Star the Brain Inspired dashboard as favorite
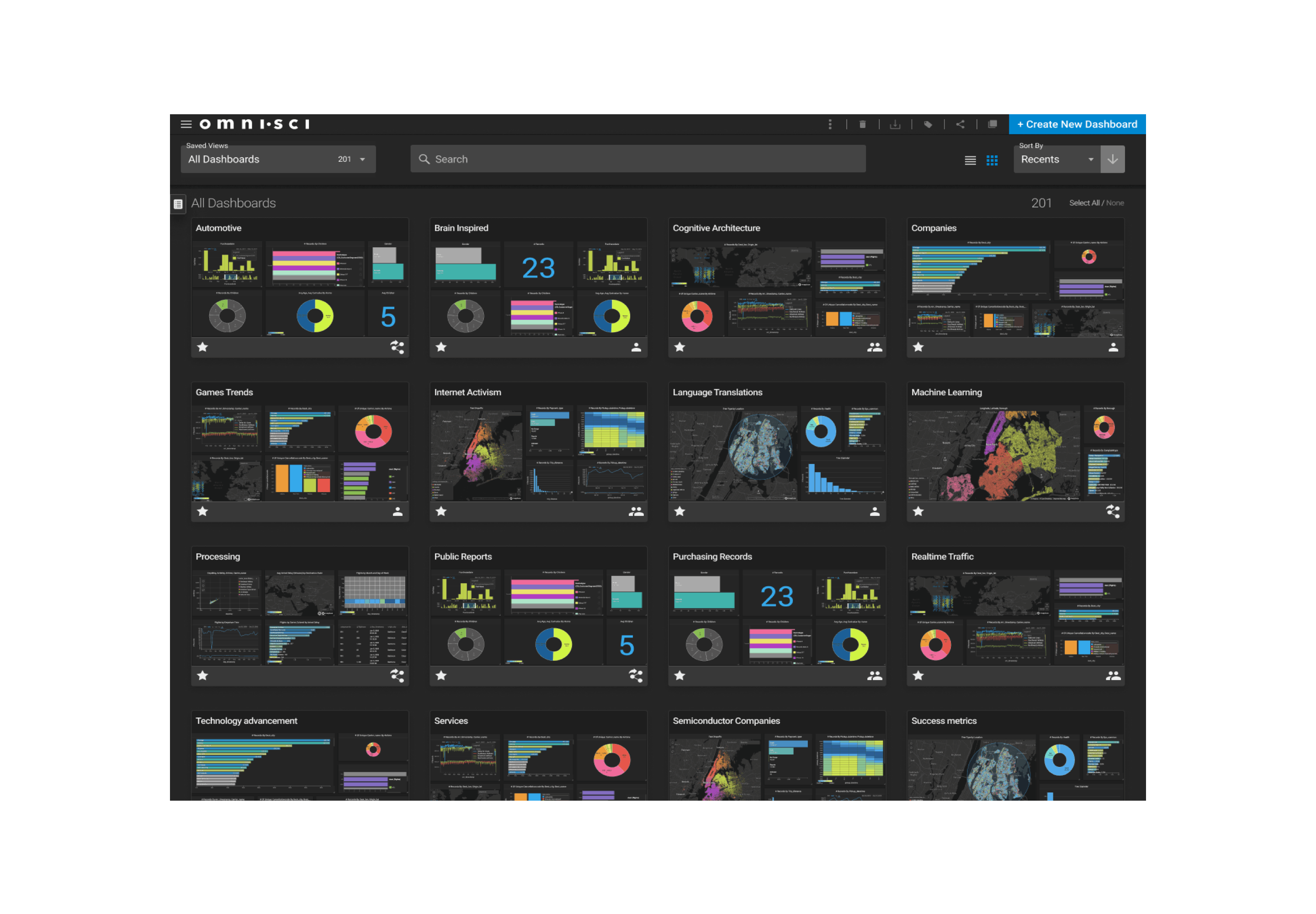This screenshot has height=914, width=1316. point(441,346)
